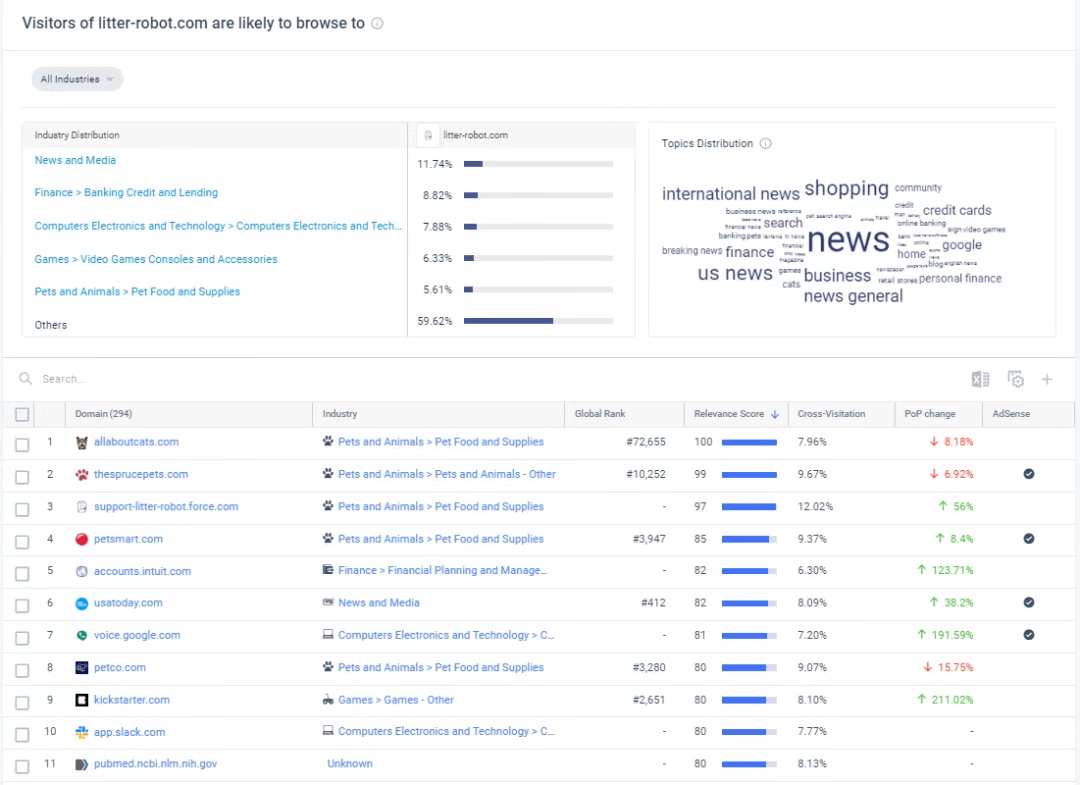Viewport: 1080px width, 785px height.
Task: Sort by Relevance Score arrow
Action: 775,414
